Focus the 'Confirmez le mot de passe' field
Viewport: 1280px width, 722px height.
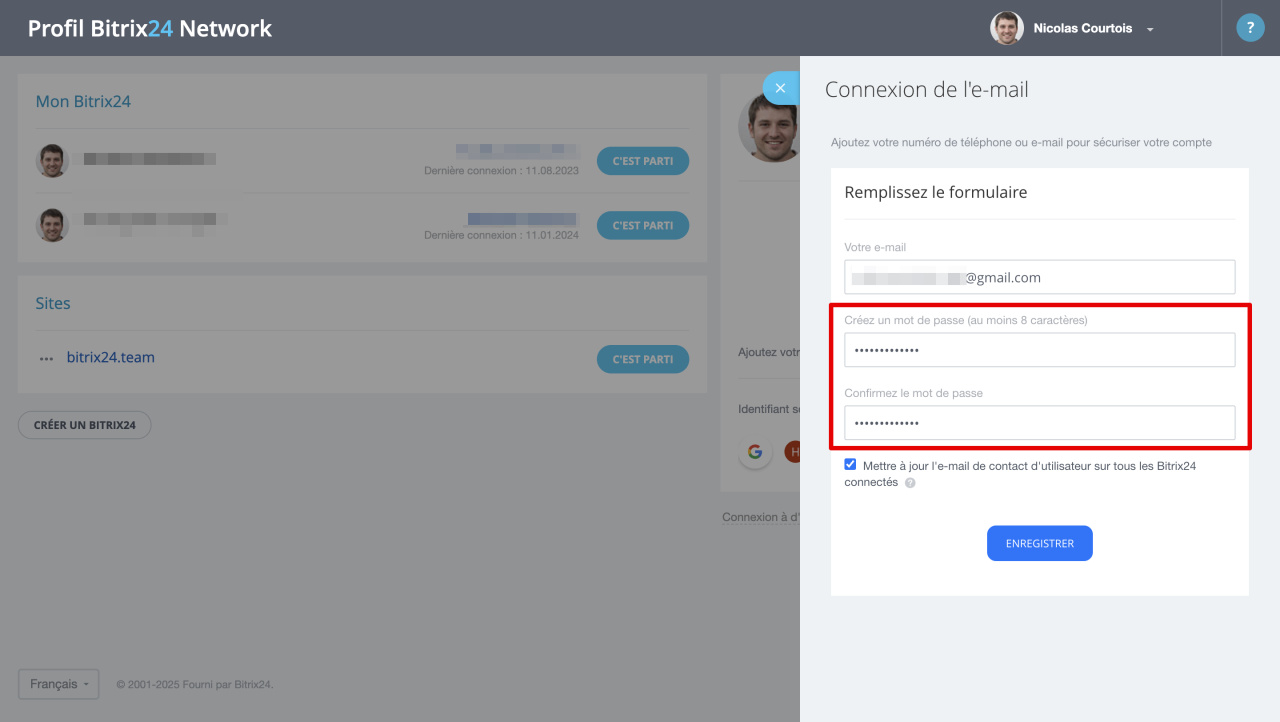click(1039, 422)
